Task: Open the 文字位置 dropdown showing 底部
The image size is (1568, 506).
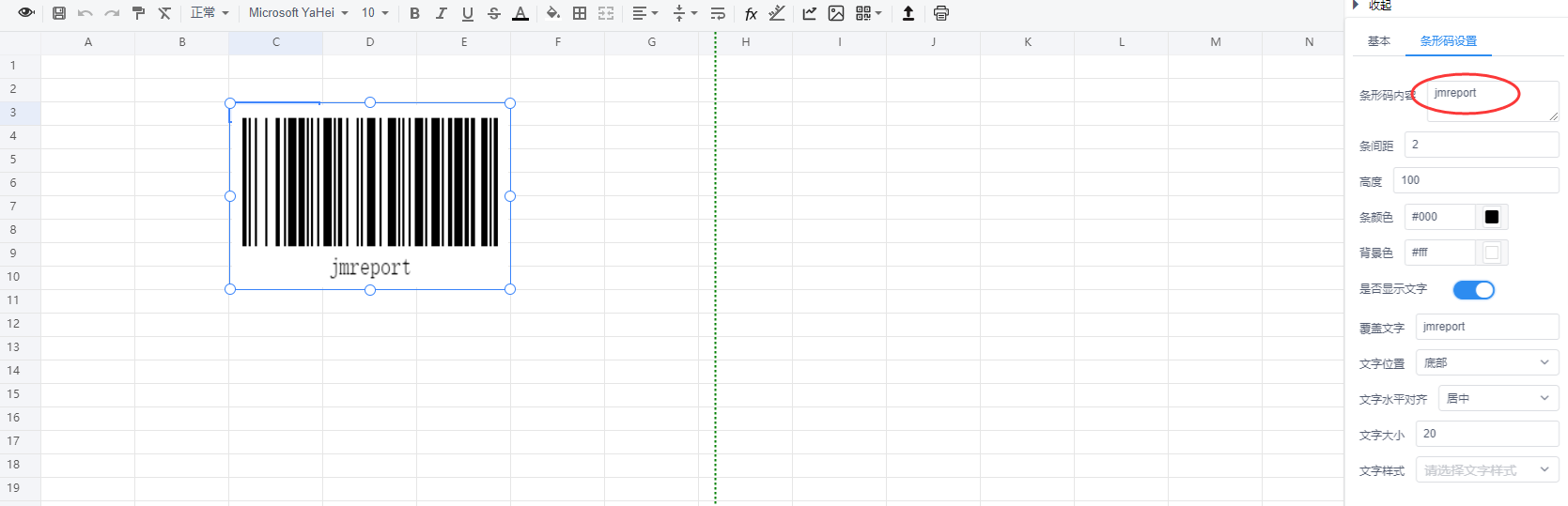Action: 1487,362
